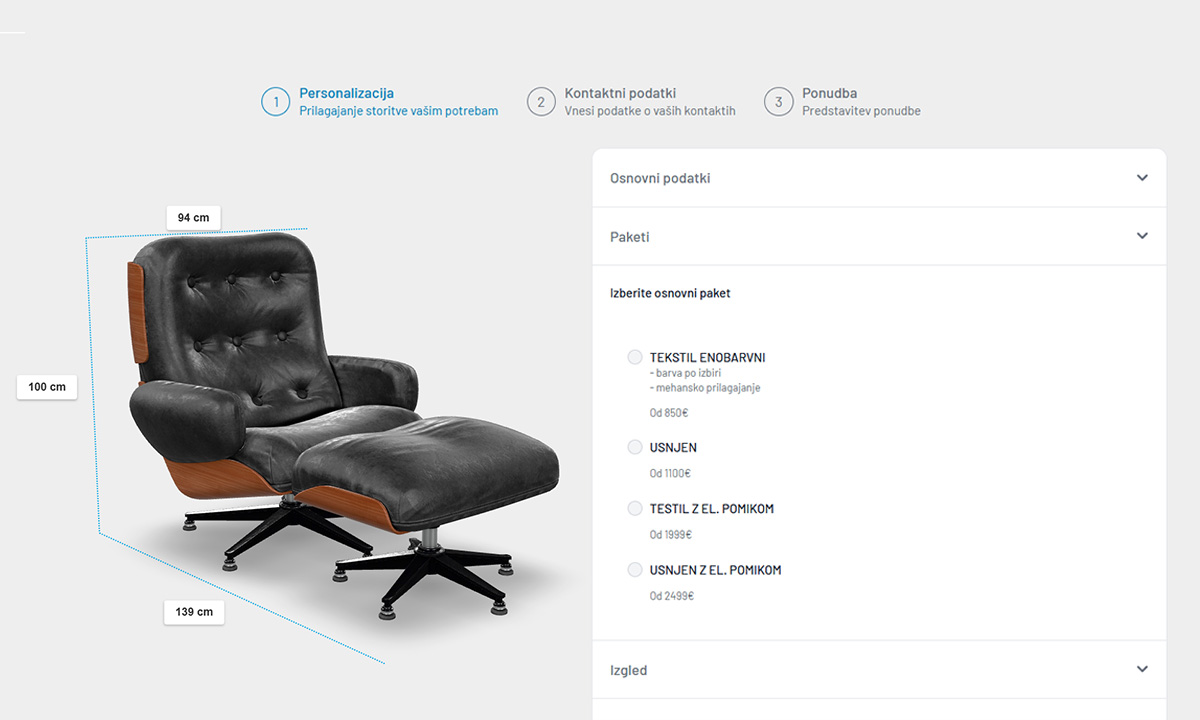Image resolution: width=1200 pixels, height=720 pixels.
Task: Choose TESTIL Z EL. POMIKOM radio button
Action: (635, 508)
